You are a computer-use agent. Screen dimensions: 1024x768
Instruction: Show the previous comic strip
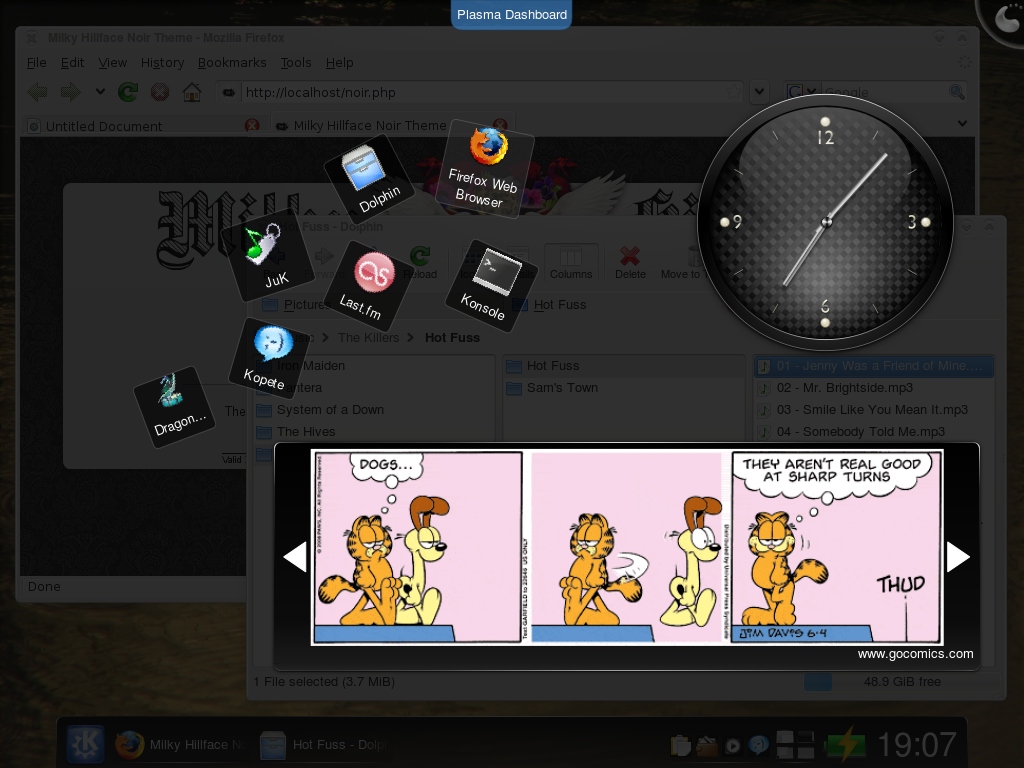pos(295,556)
